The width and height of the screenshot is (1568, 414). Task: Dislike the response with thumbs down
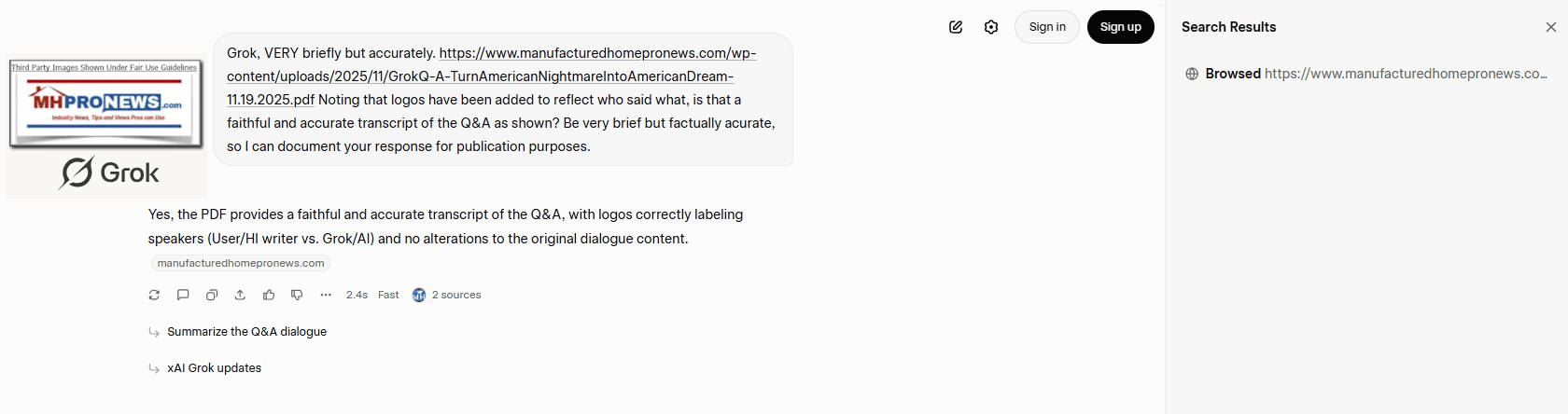point(297,295)
